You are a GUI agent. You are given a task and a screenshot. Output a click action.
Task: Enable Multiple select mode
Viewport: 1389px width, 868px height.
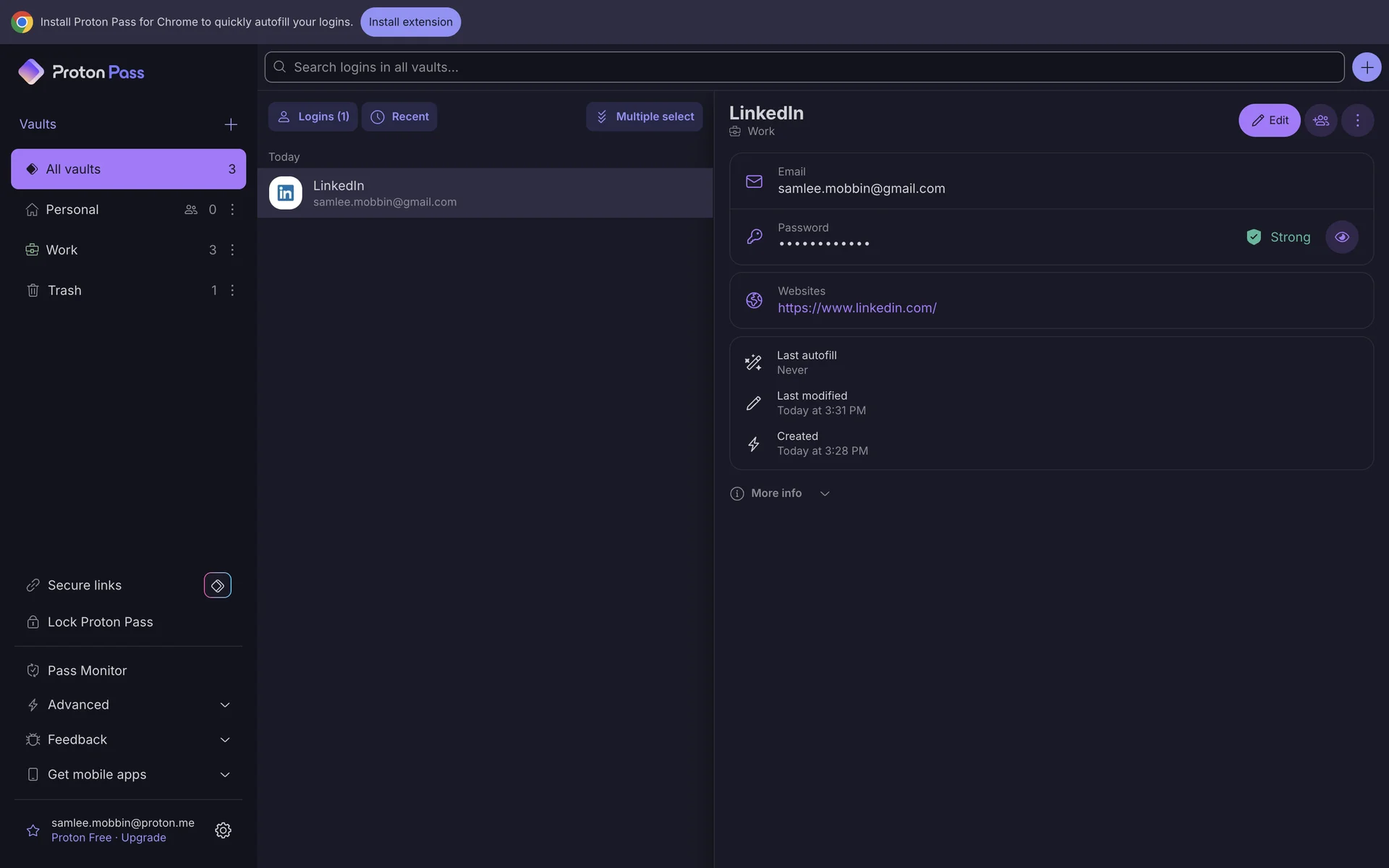644,116
